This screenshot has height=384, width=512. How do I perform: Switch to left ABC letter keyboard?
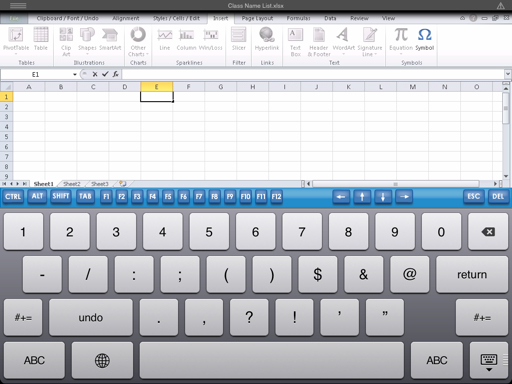tap(34, 360)
